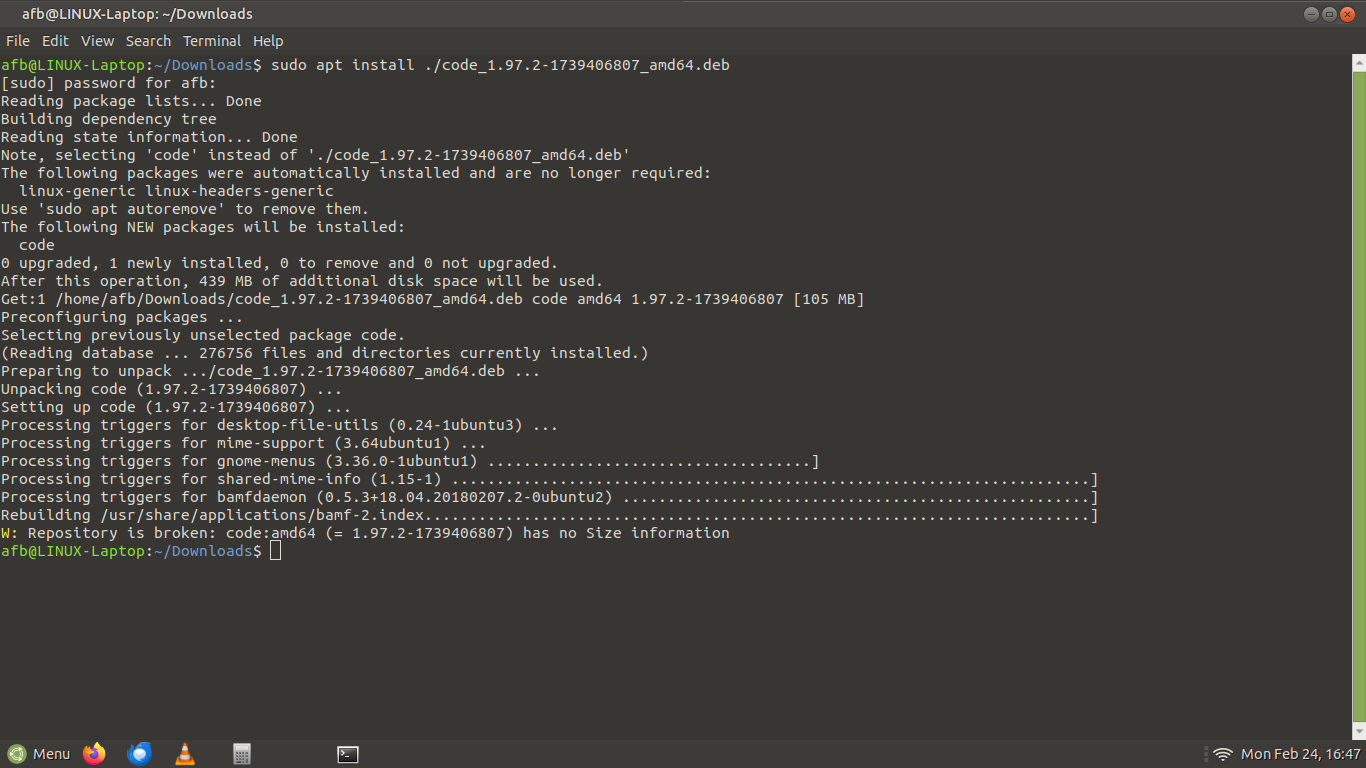This screenshot has height=768, width=1366.
Task: Click the terminal window taskbar icon
Action: (348, 754)
